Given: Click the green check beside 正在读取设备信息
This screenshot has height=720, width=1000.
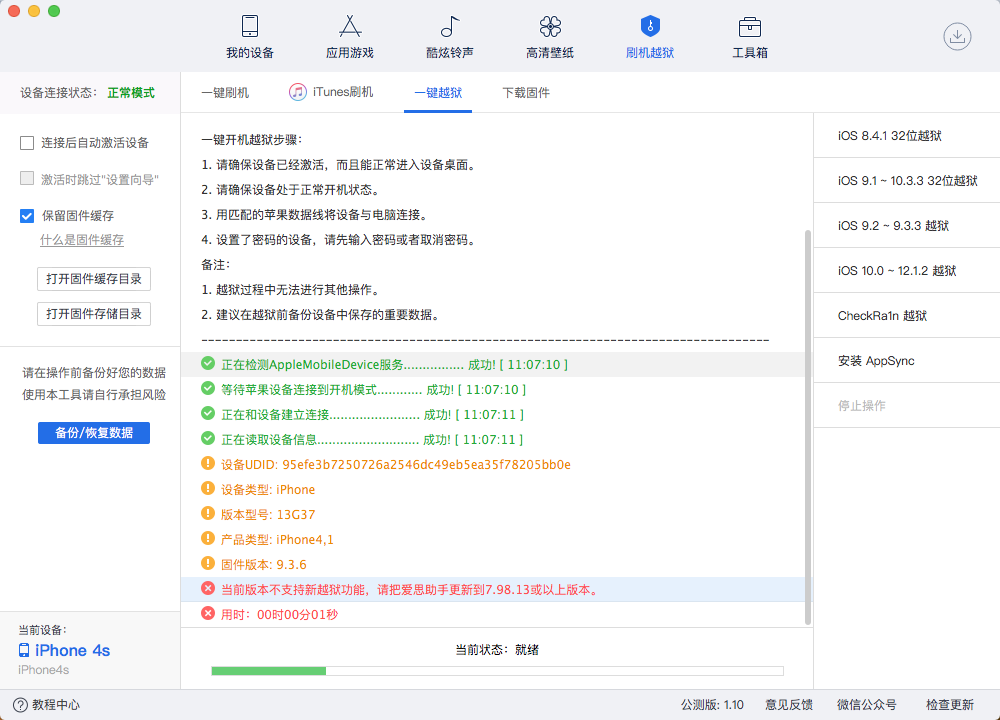Looking at the screenshot, I should click(208, 438).
